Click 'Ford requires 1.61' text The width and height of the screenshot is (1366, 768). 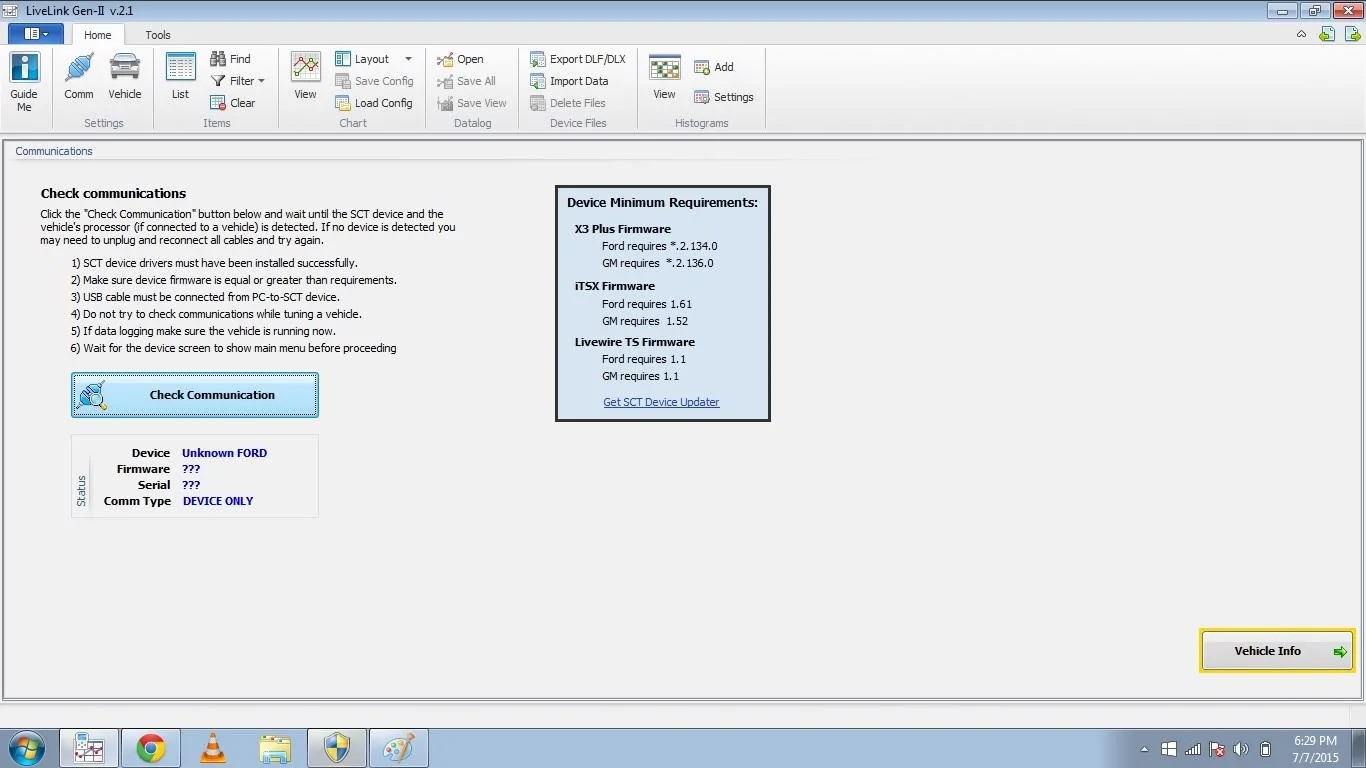click(647, 304)
